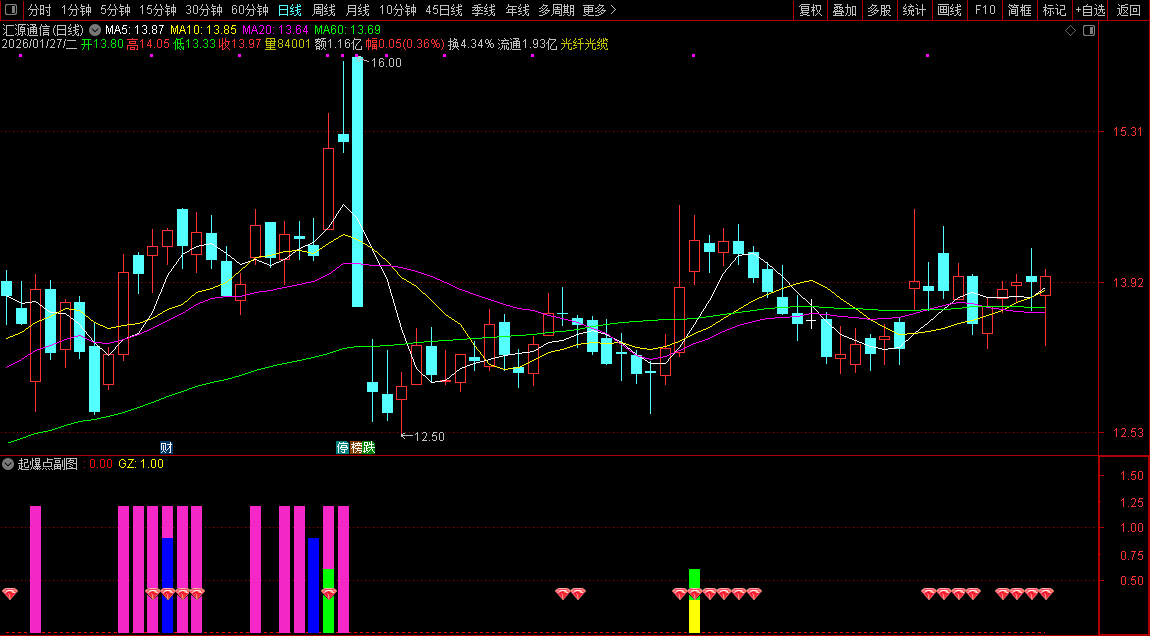Image resolution: width=1150 pixels, height=636 pixels.
Task: Select the 10分钟 period tab
Action: tap(398, 10)
